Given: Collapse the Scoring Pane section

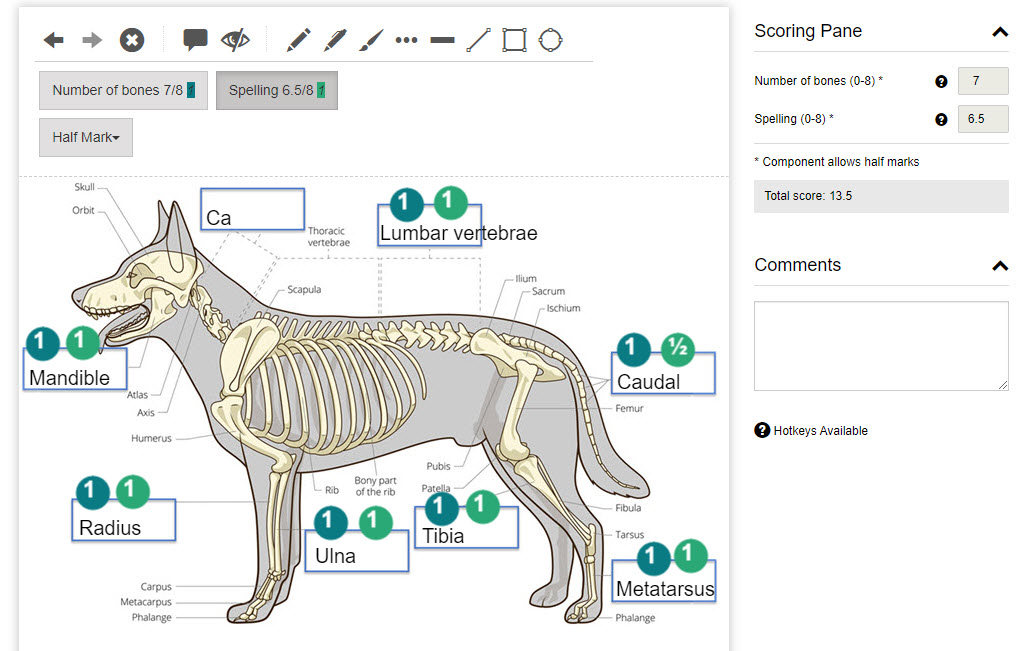Looking at the screenshot, I should (999, 32).
